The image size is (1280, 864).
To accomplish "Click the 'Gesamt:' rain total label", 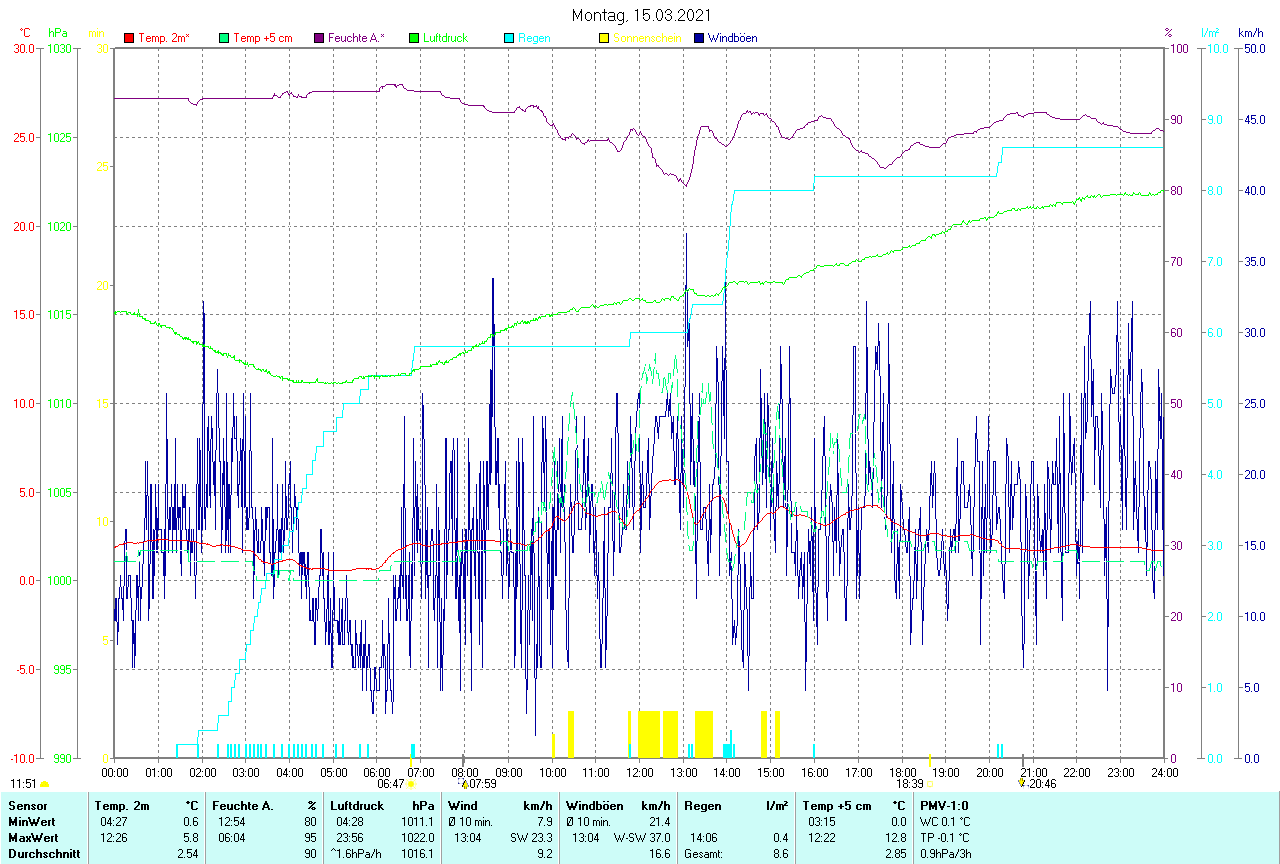I will coord(704,854).
